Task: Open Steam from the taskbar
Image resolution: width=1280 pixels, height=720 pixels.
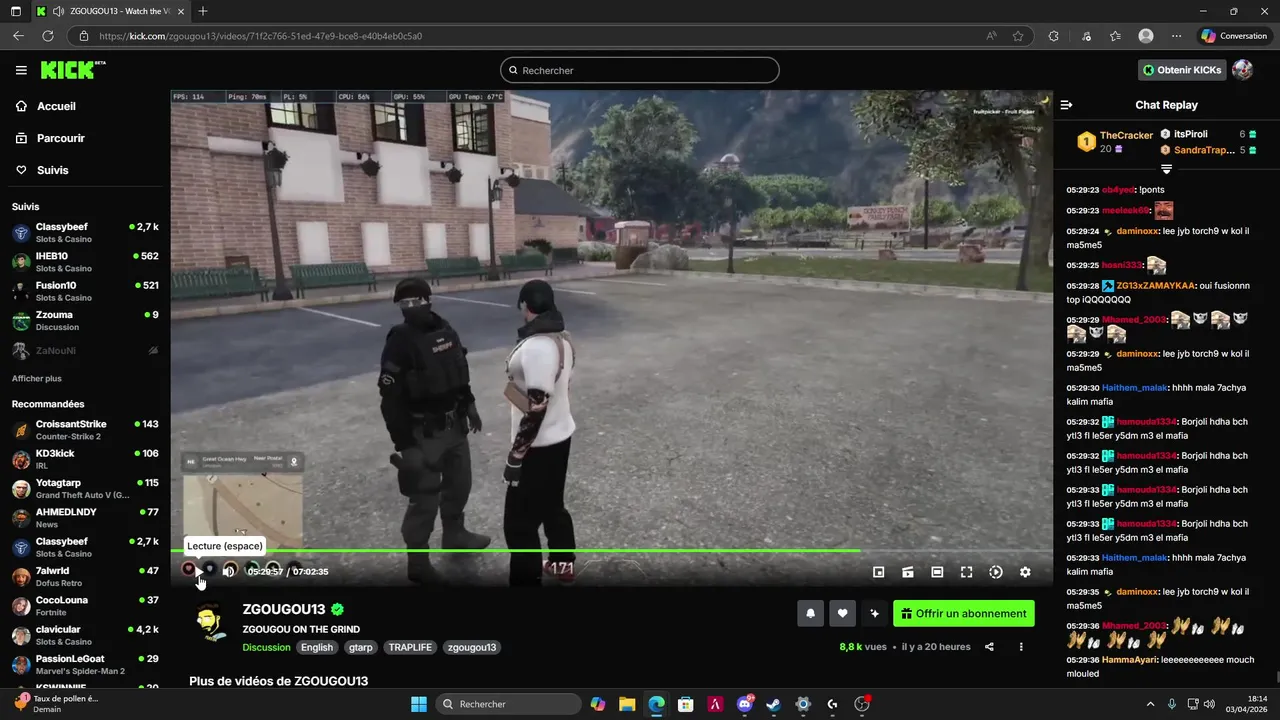Action: click(773, 704)
